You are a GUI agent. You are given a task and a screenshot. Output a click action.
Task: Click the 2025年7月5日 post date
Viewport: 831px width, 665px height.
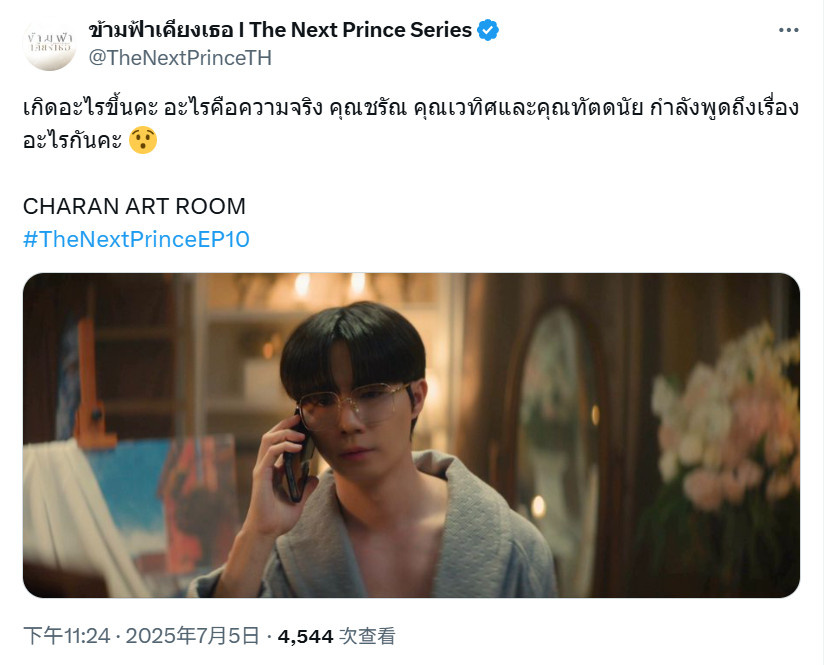192,636
